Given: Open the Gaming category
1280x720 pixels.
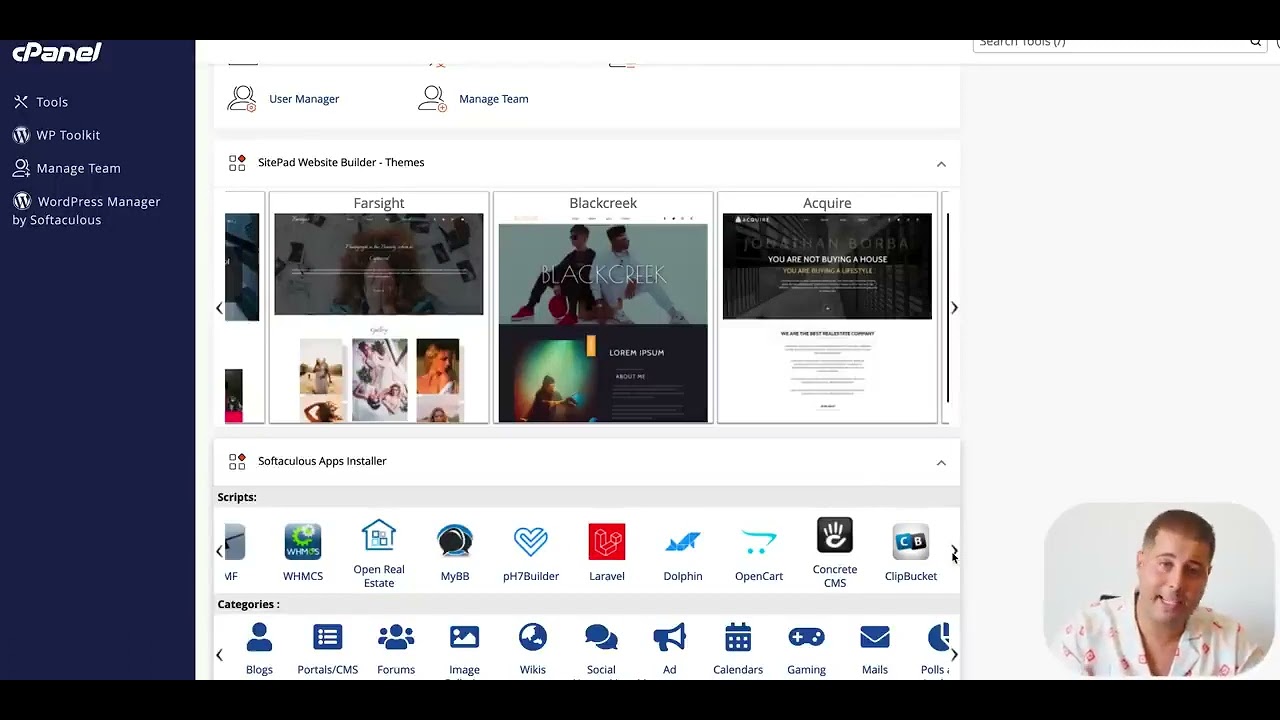Looking at the screenshot, I should click(806, 649).
